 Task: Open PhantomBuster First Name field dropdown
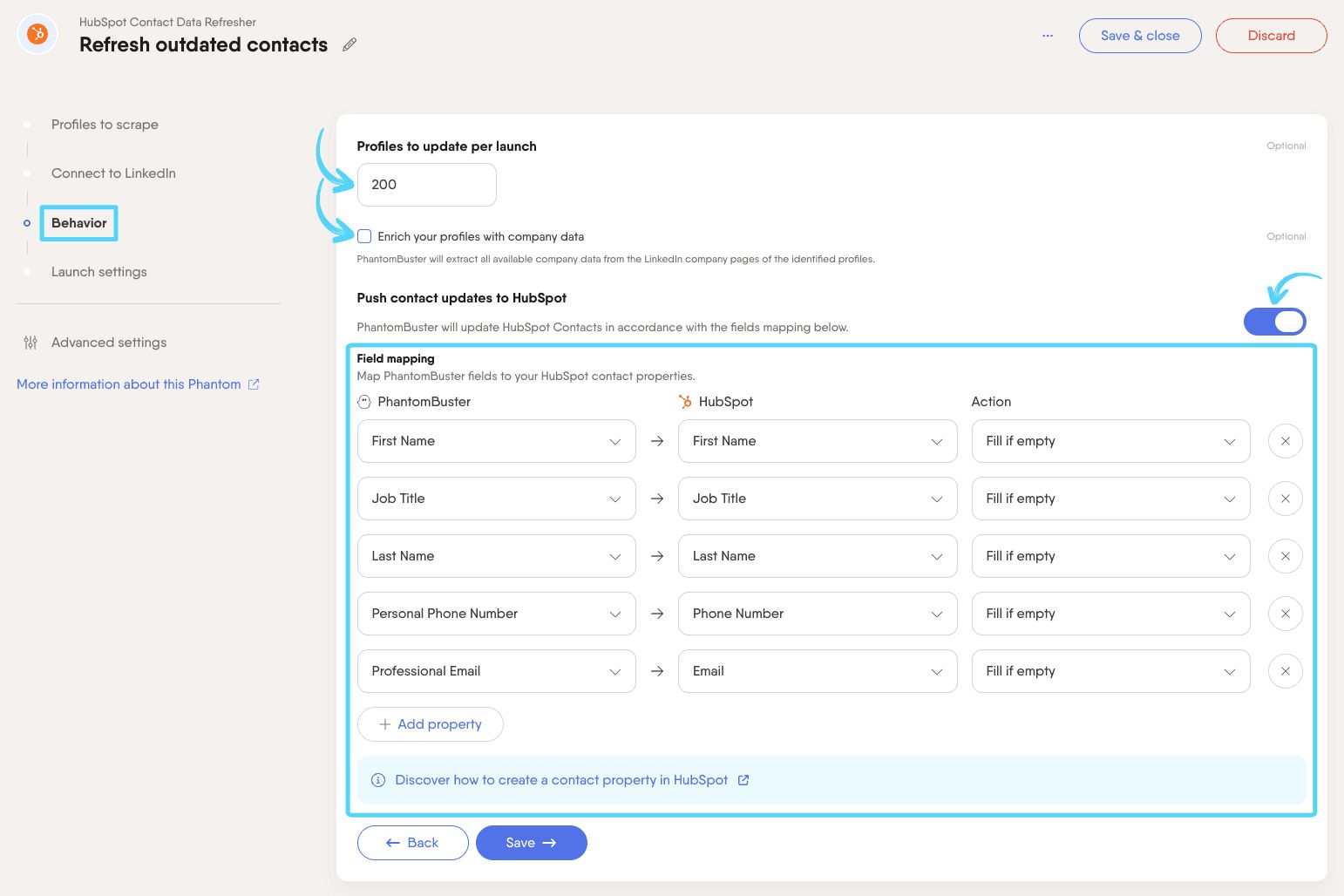(x=497, y=441)
